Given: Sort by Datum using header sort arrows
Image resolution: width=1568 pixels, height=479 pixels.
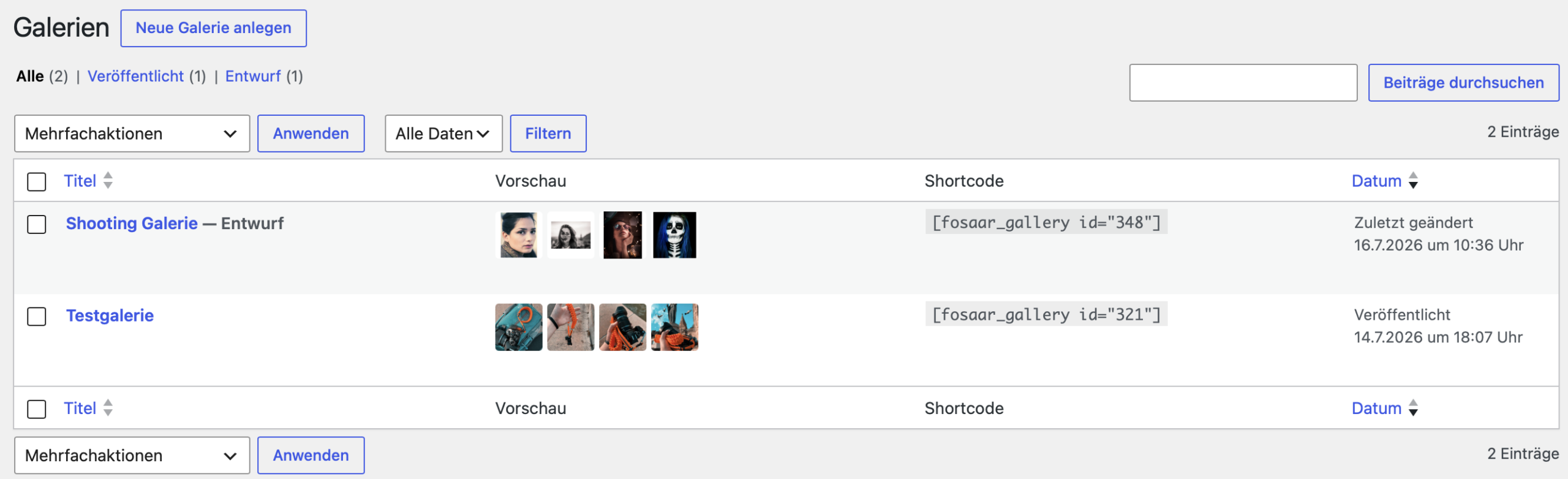Looking at the screenshot, I should [x=1413, y=180].
